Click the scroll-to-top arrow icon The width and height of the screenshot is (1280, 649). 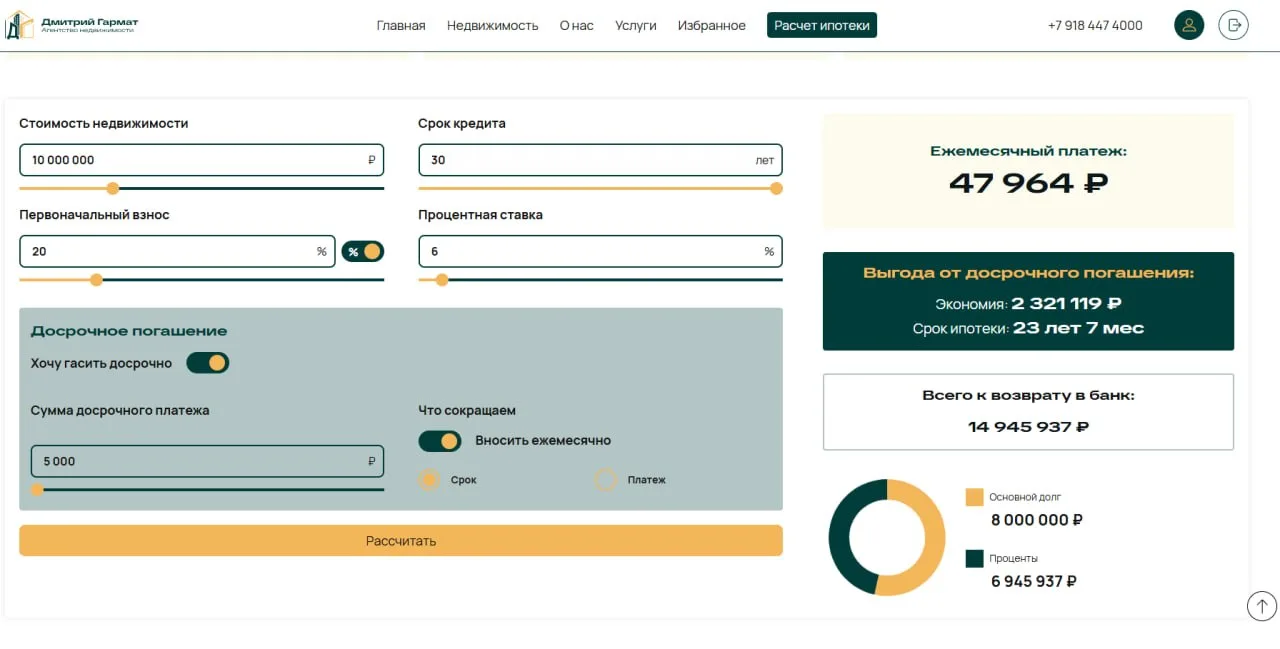(1262, 606)
